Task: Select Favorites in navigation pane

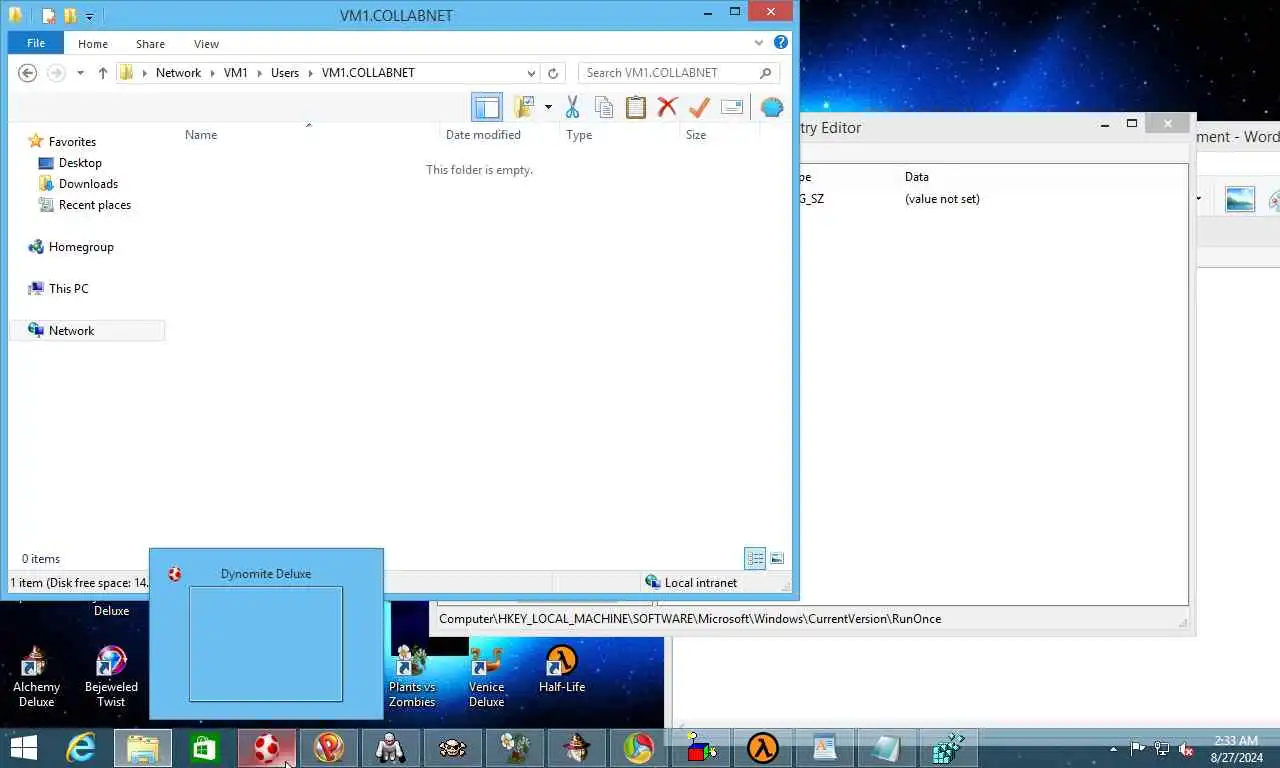Action: (x=72, y=141)
